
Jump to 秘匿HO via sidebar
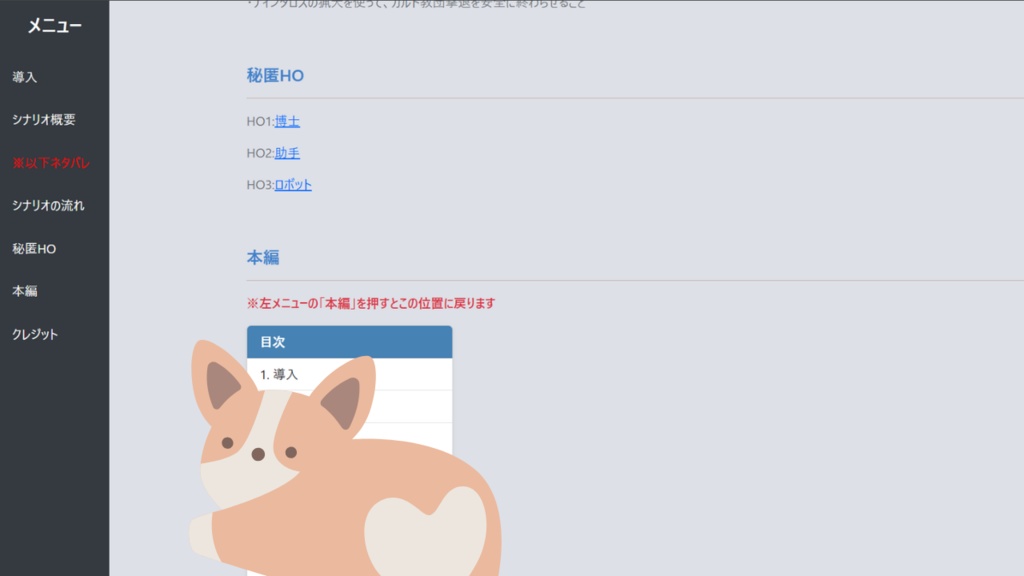pyautogui.click(x=34, y=249)
